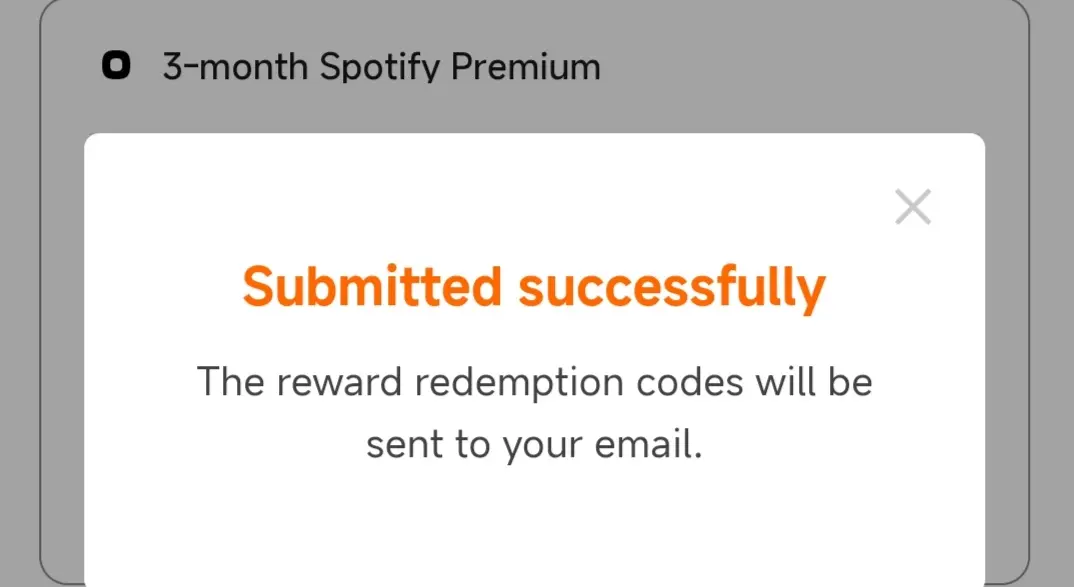Select the 3-month Spotify Premium radio option

[x=116, y=66]
